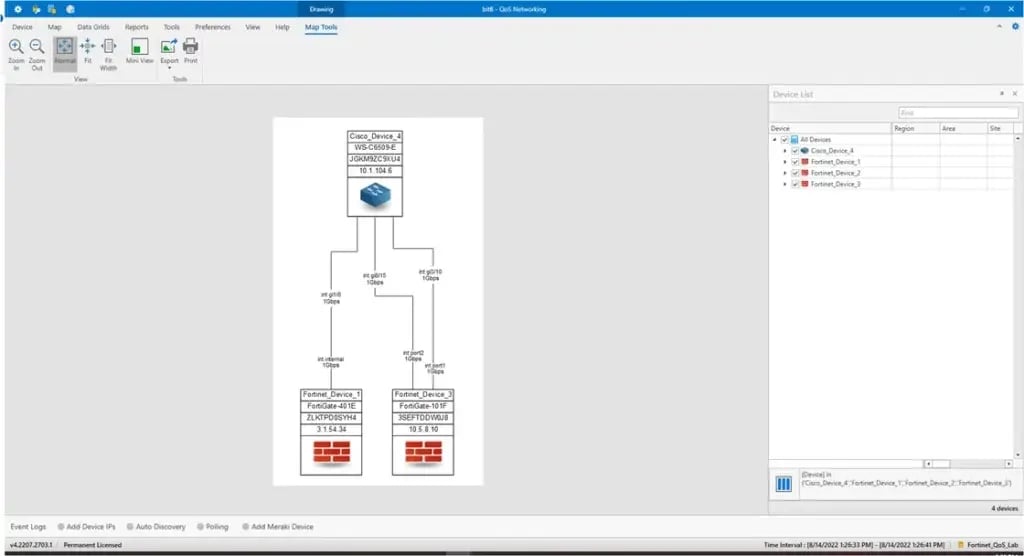Click the round globe icon in title bar

click(x=70, y=9)
